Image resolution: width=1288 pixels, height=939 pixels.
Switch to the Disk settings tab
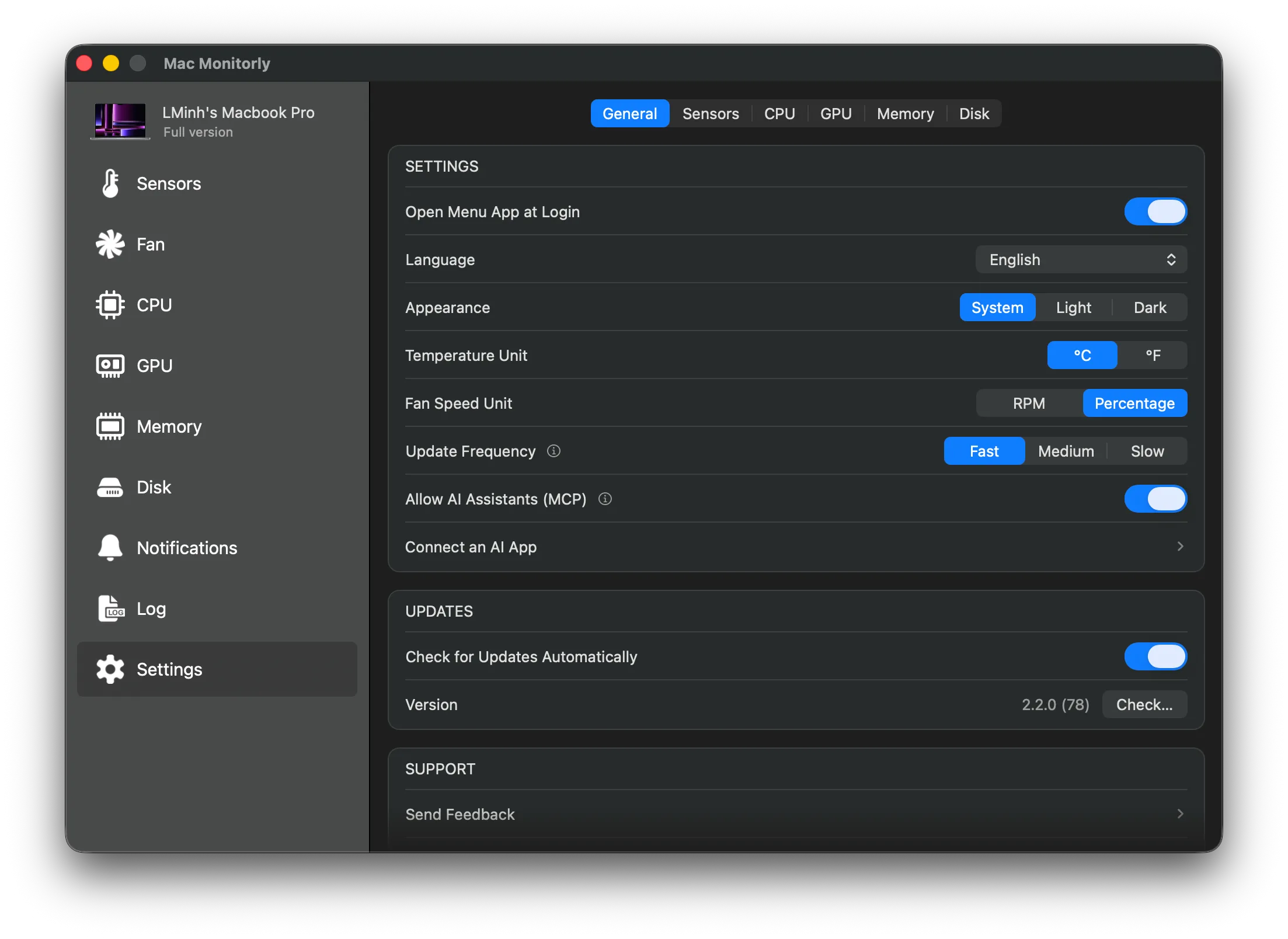pyautogui.click(x=974, y=113)
